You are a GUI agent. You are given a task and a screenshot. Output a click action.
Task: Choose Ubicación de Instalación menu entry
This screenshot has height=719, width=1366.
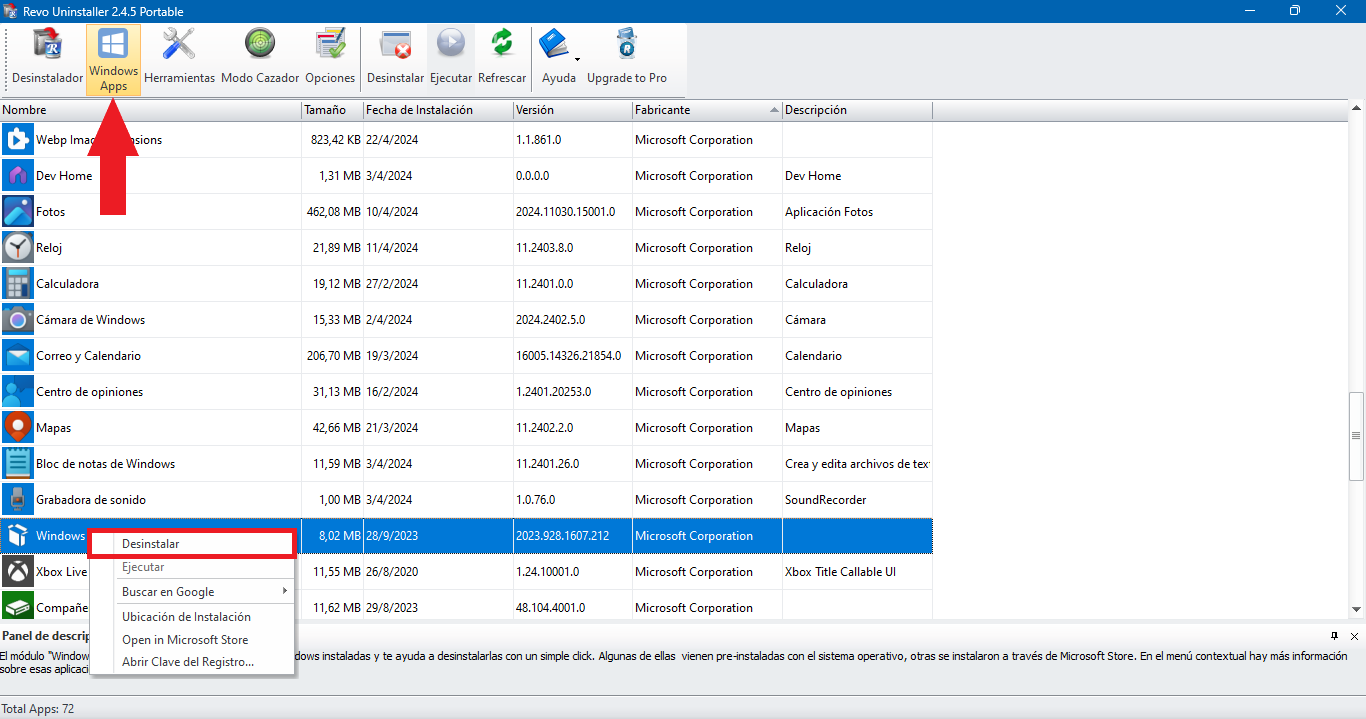(x=192, y=617)
